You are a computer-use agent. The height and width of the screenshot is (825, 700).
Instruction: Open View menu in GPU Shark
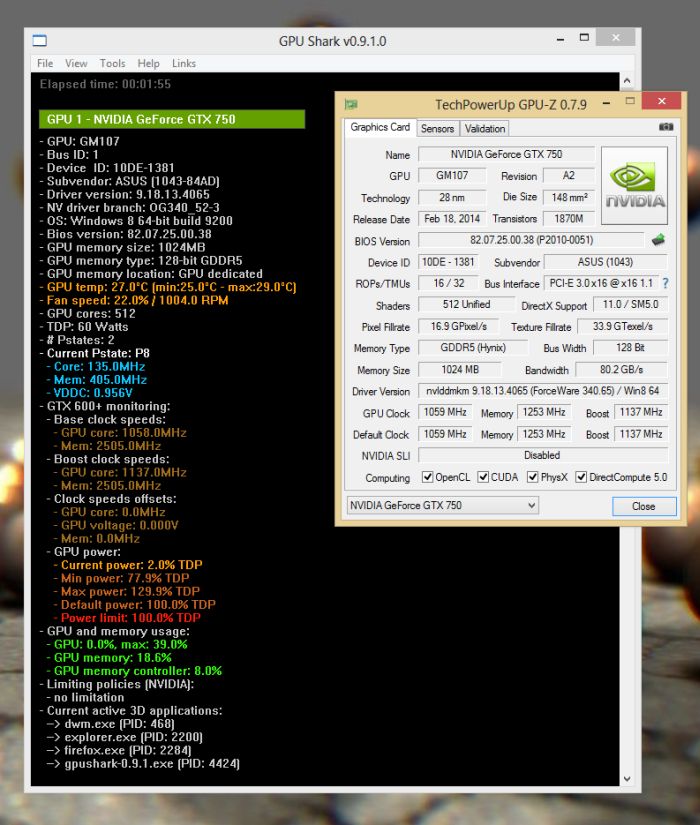pyautogui.click(x=76, y=63)
